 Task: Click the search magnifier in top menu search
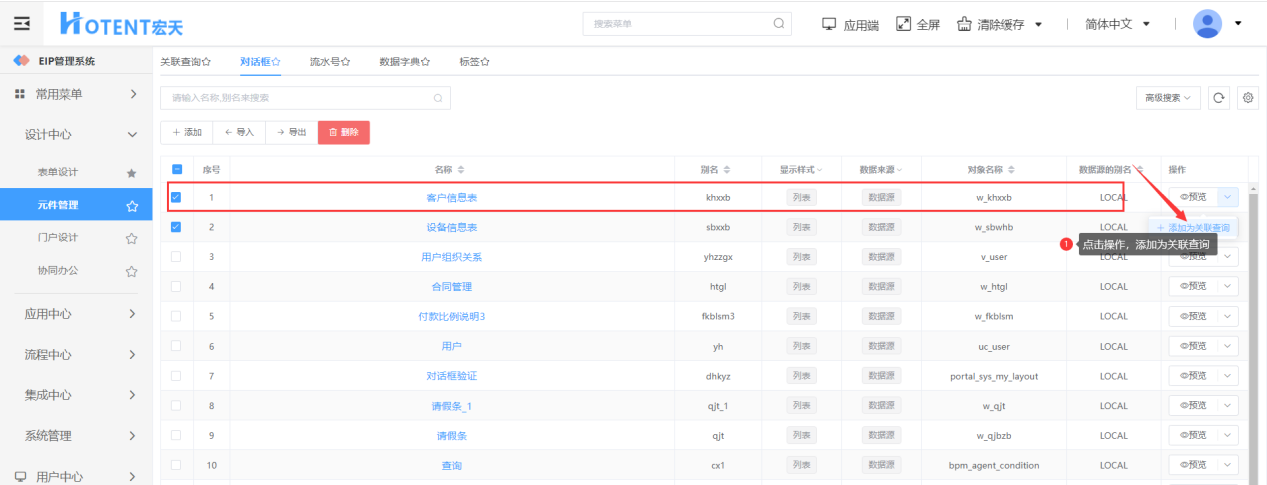click(x=778, y=23)
